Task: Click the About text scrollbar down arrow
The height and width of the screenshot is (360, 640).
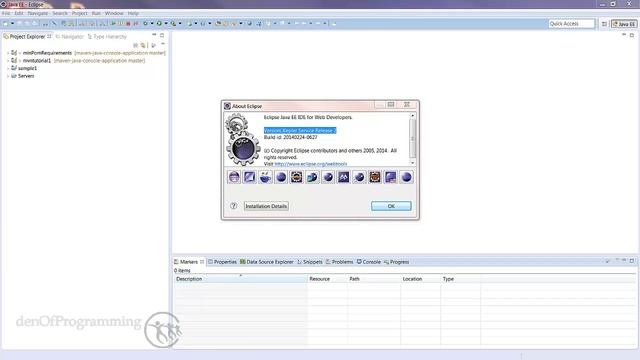Action: click(412, 163)
